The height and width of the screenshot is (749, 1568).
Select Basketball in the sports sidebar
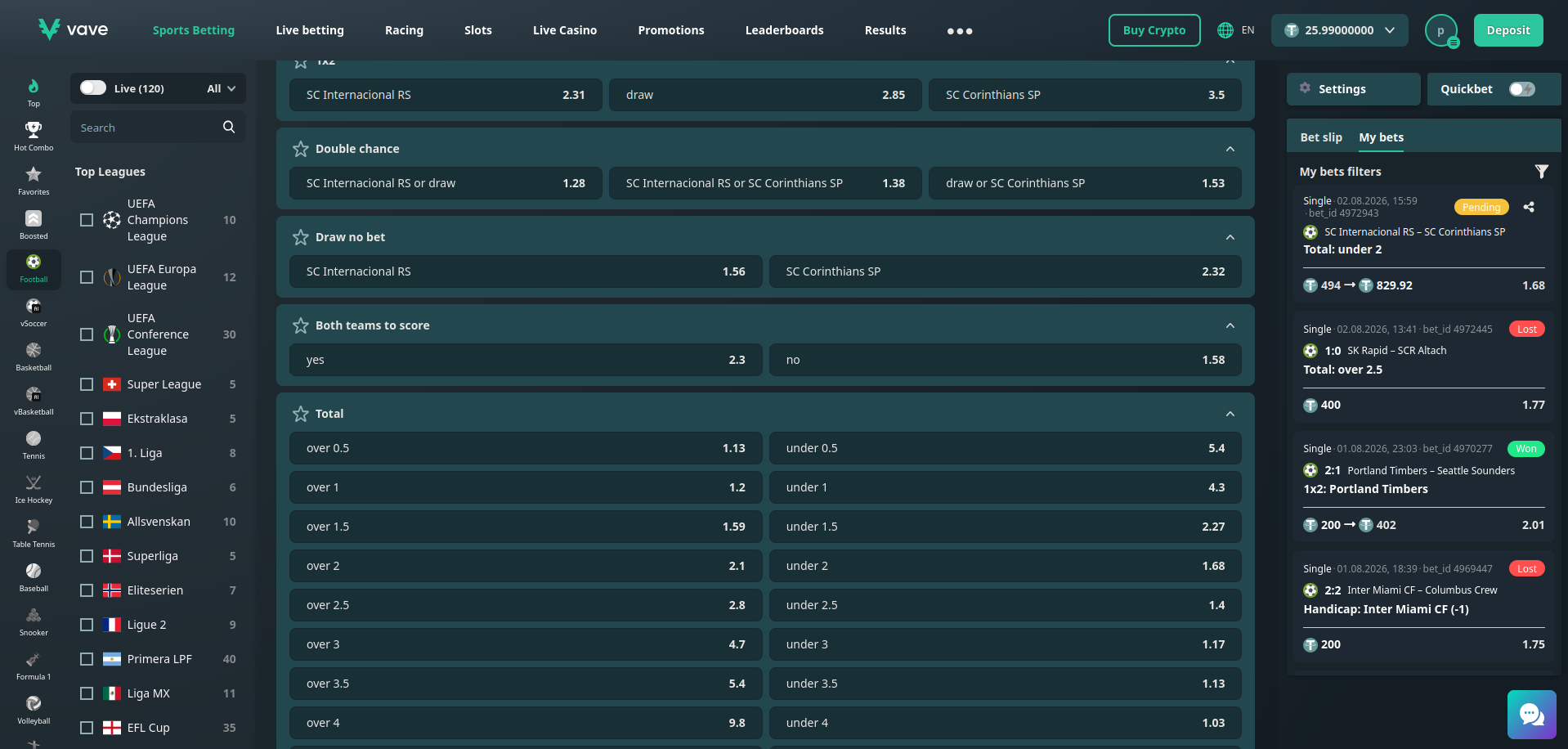[34, 357]
